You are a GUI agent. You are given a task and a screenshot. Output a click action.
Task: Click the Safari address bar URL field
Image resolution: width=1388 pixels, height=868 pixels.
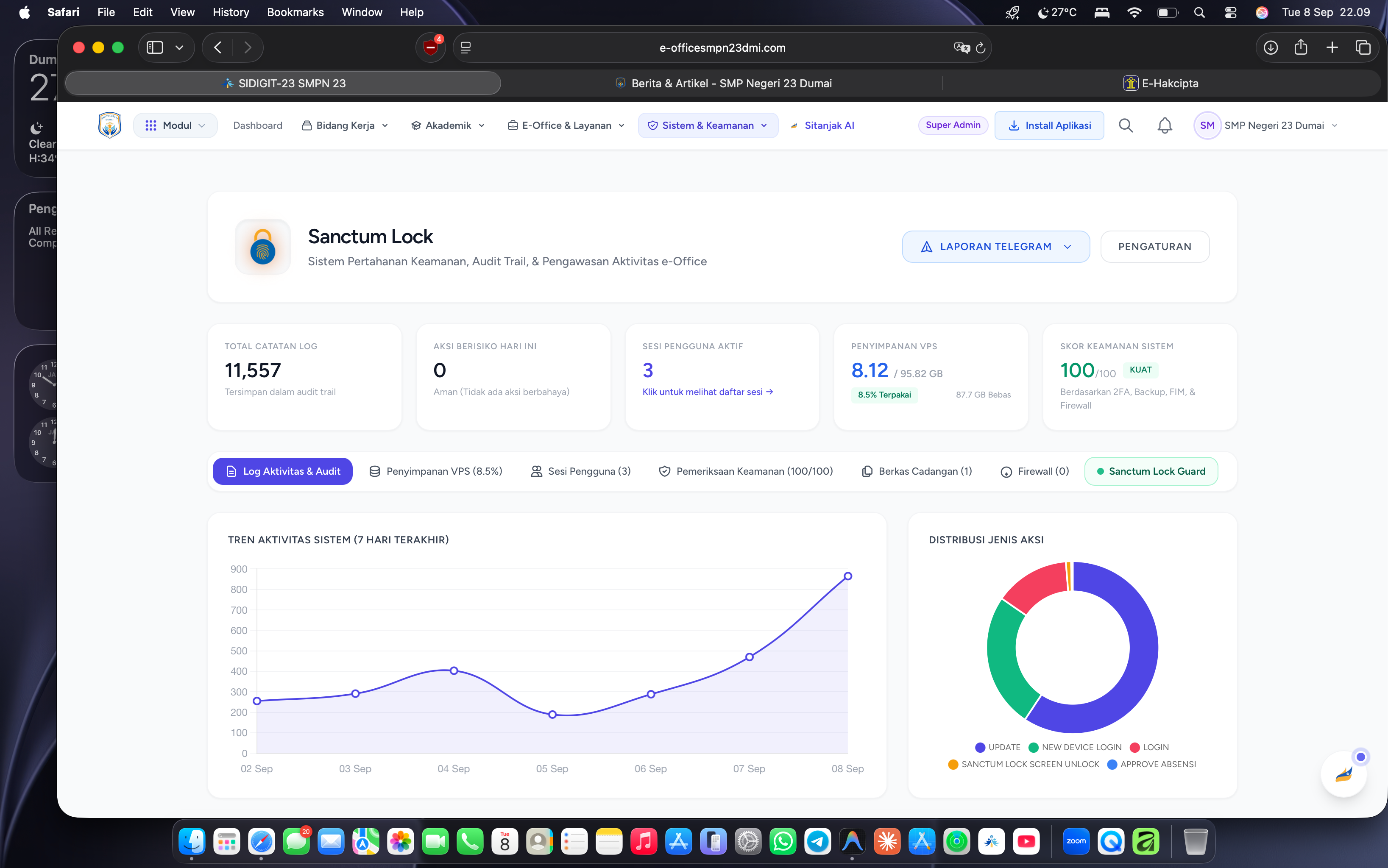point(722,47)
